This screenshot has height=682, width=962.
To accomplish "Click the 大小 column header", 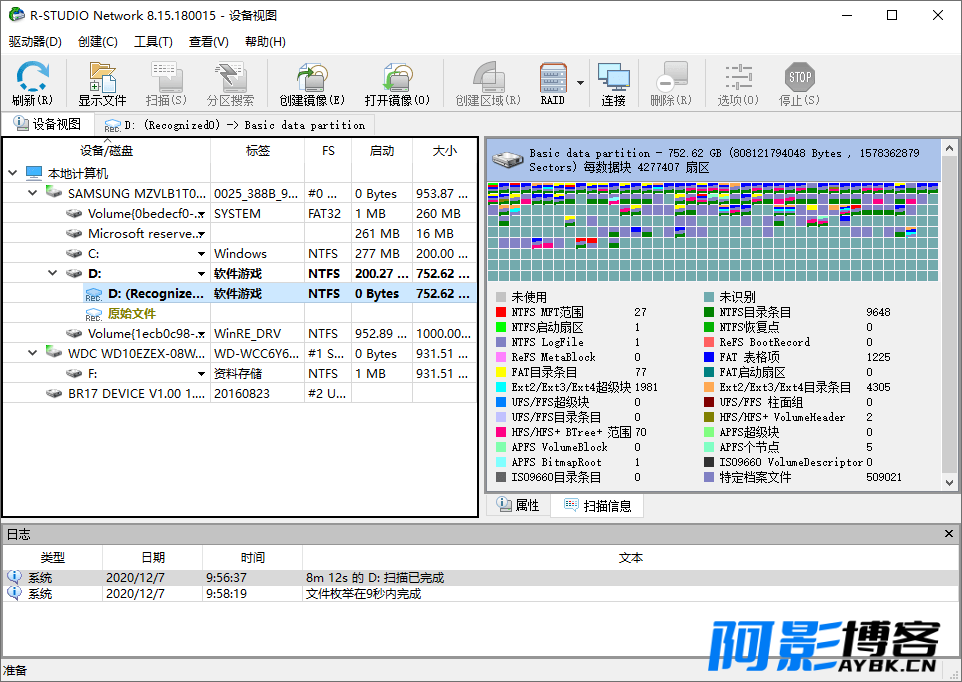I will (444, 151).
